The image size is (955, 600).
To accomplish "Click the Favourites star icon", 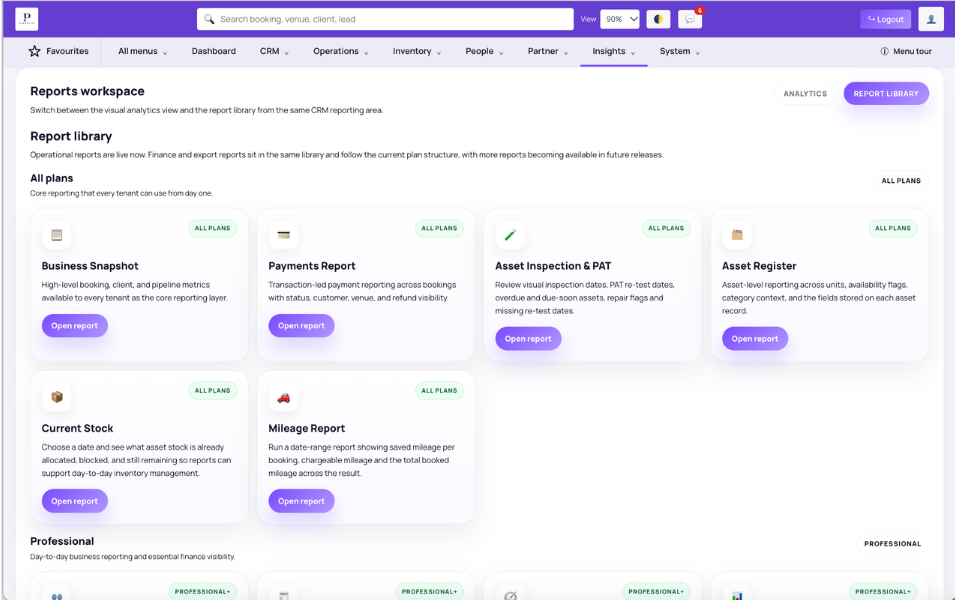I will click(34, 51).
